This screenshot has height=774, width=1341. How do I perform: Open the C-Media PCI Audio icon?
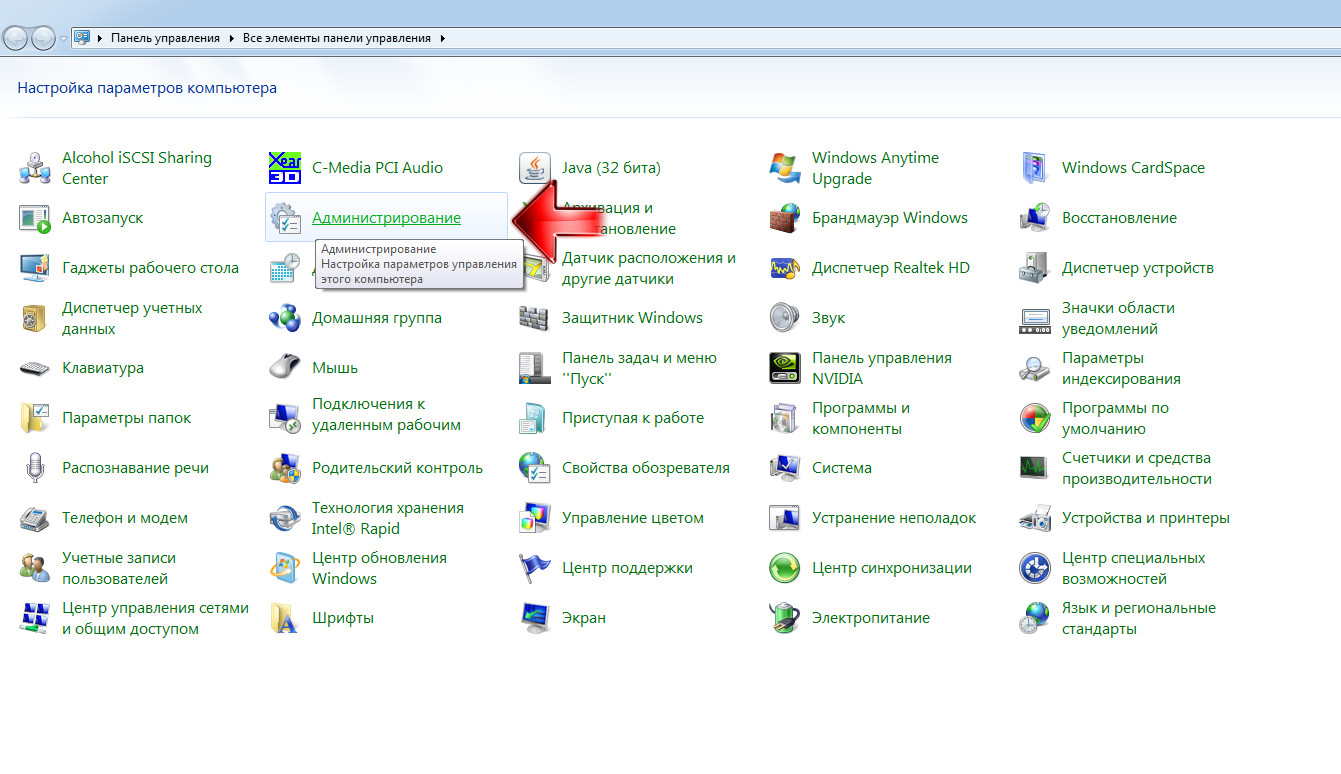point(285,168)
